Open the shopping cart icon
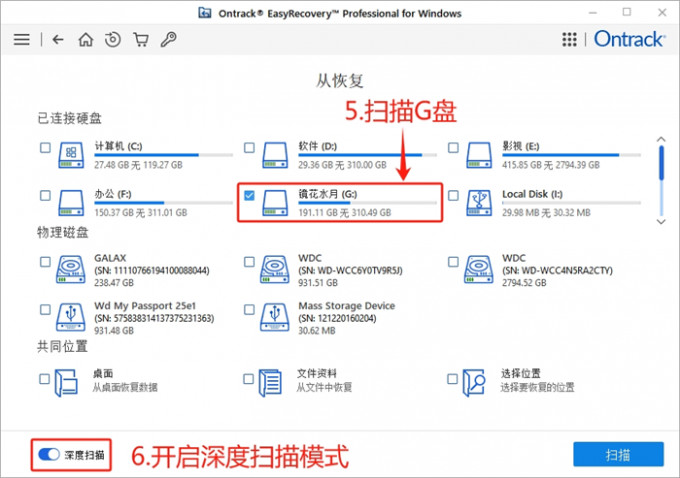The height and width of the screenshot is (478, 680). tap(141, 40)
